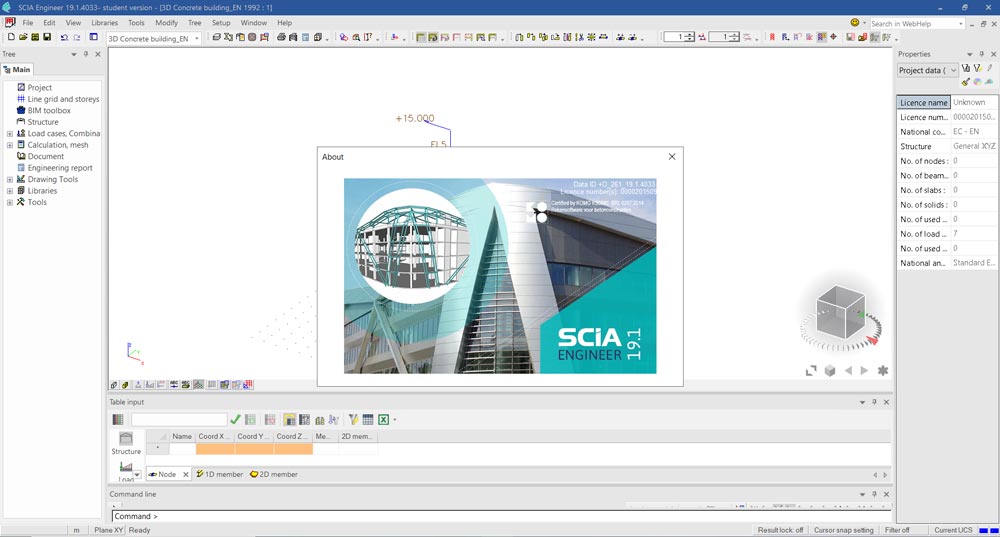
Task: Click the New project icon
Action: tap(11, 38)
